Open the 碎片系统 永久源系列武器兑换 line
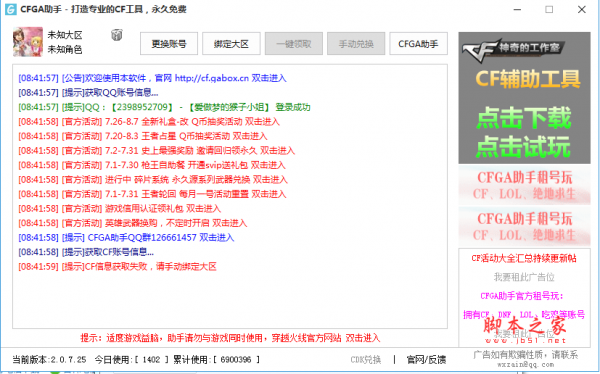Viewport: 600px width, 374px height. click(x=153, y=180)
